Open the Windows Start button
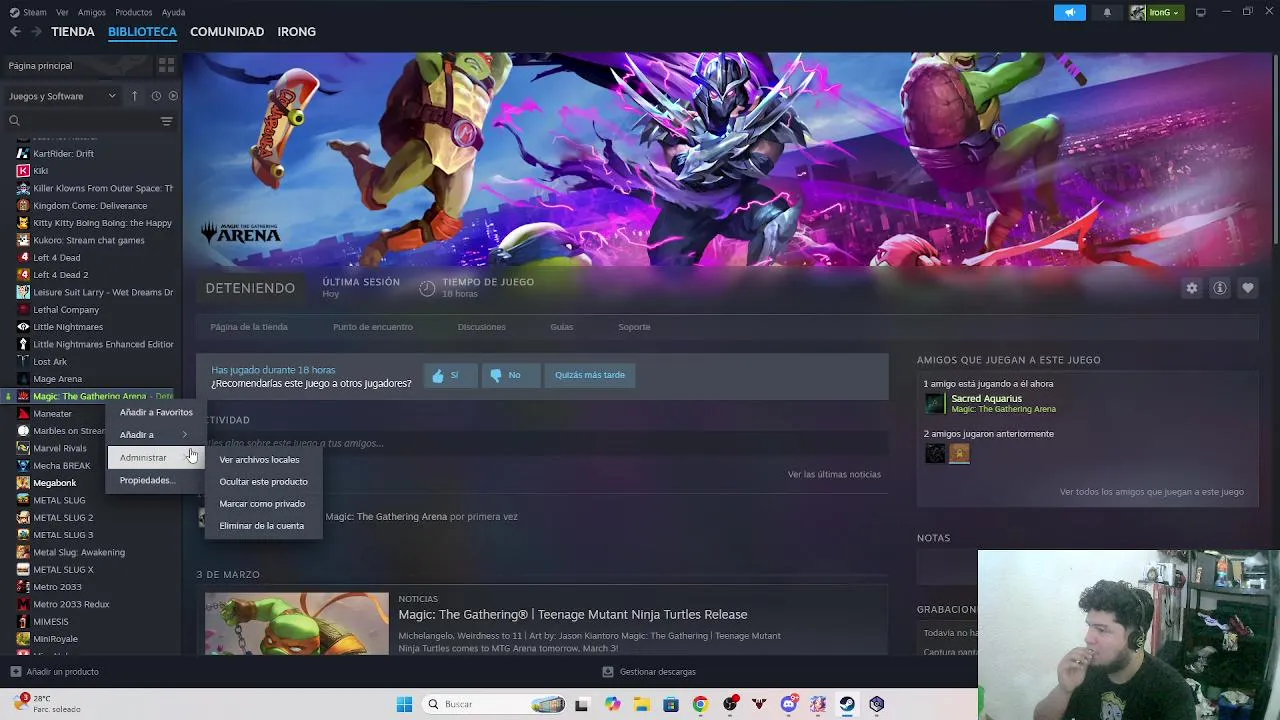 click(x=404, y=704)
